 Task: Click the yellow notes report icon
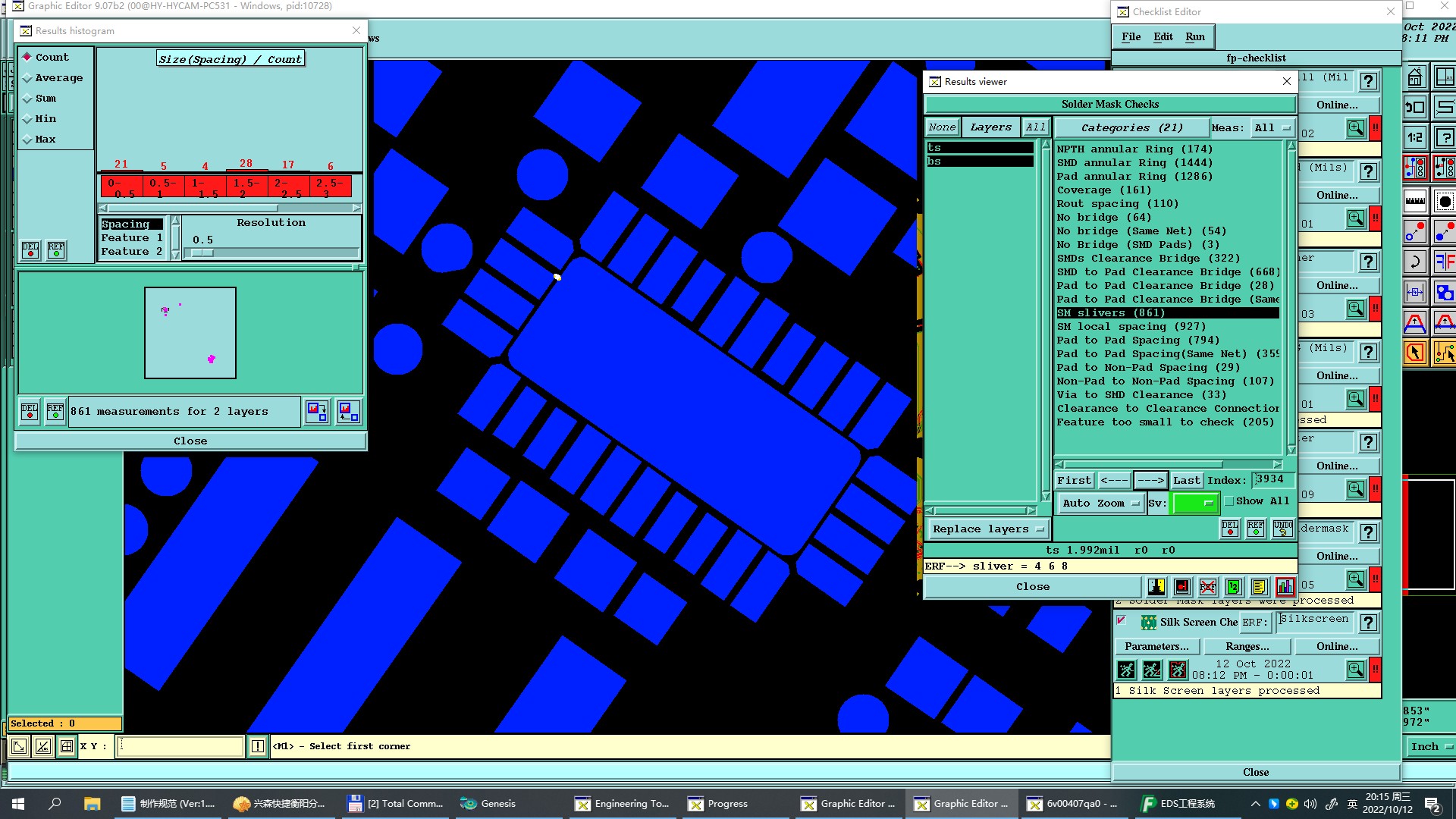1259,587
